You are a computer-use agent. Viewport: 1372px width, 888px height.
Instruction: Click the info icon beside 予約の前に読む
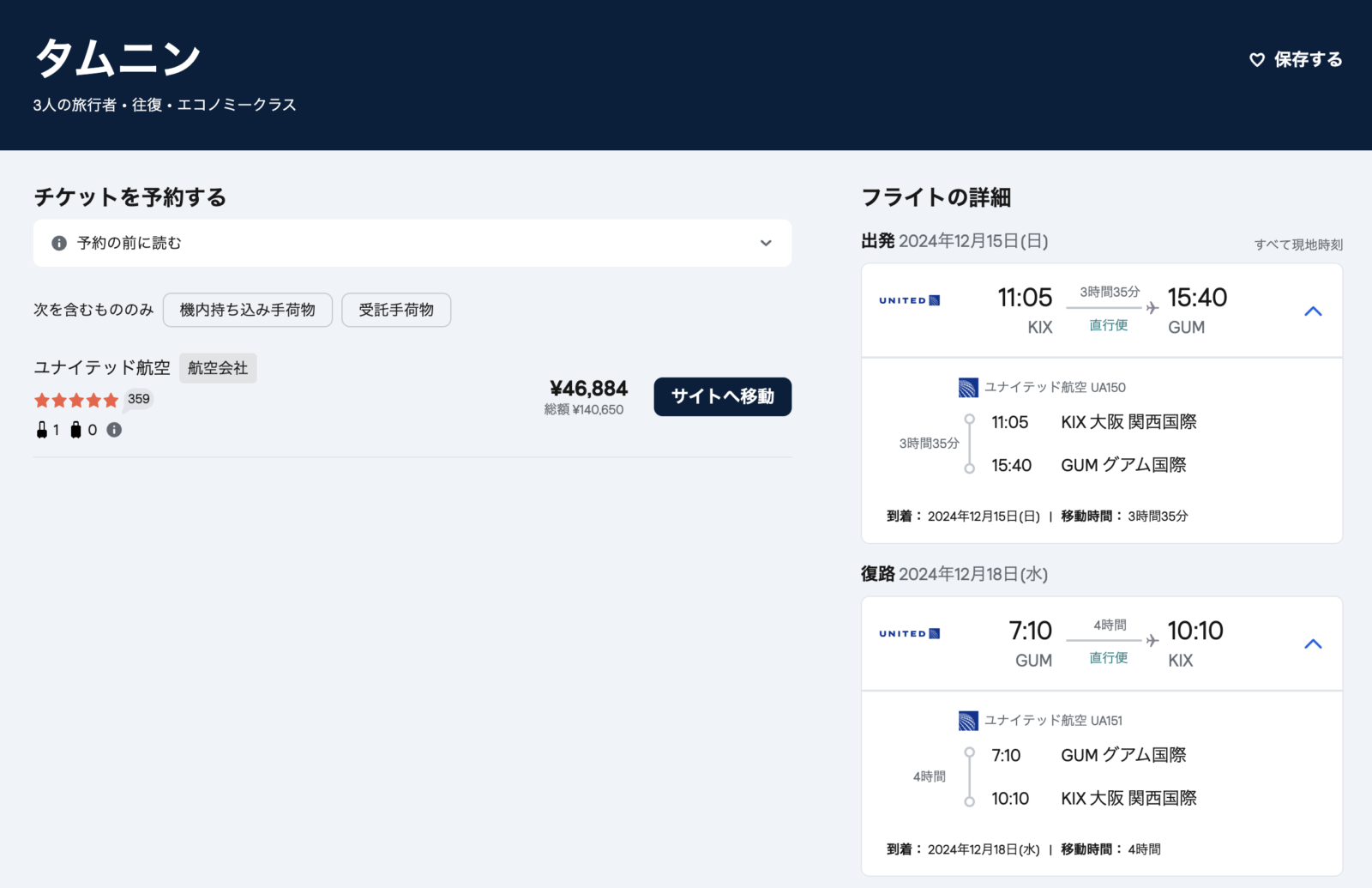pyautogui.click(x=59, y=243)
